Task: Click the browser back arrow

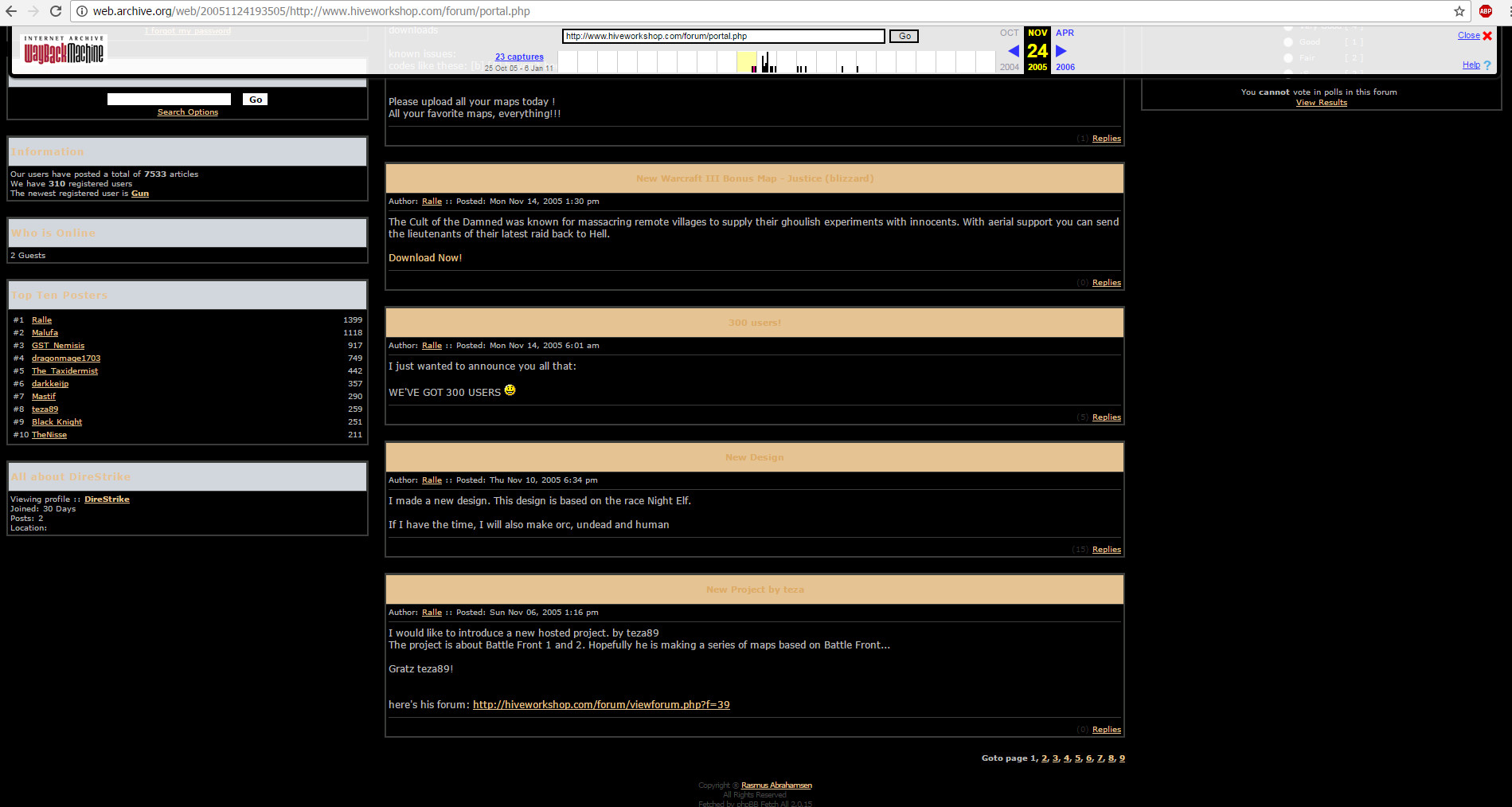Action: (x=11, y=11)
